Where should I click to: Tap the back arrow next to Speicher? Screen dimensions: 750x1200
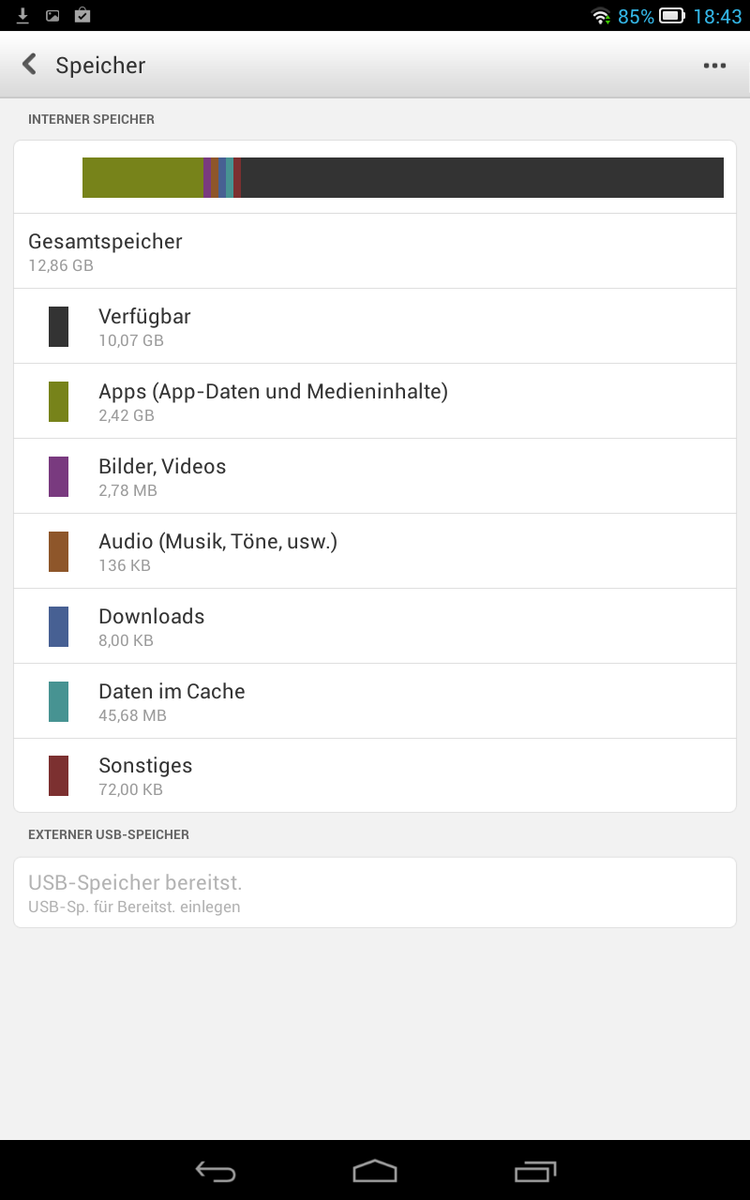[30, 65]
